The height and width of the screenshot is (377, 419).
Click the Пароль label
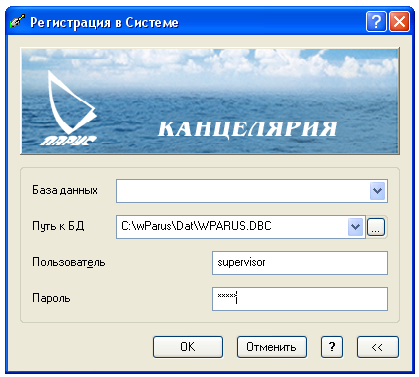(51, 298)
